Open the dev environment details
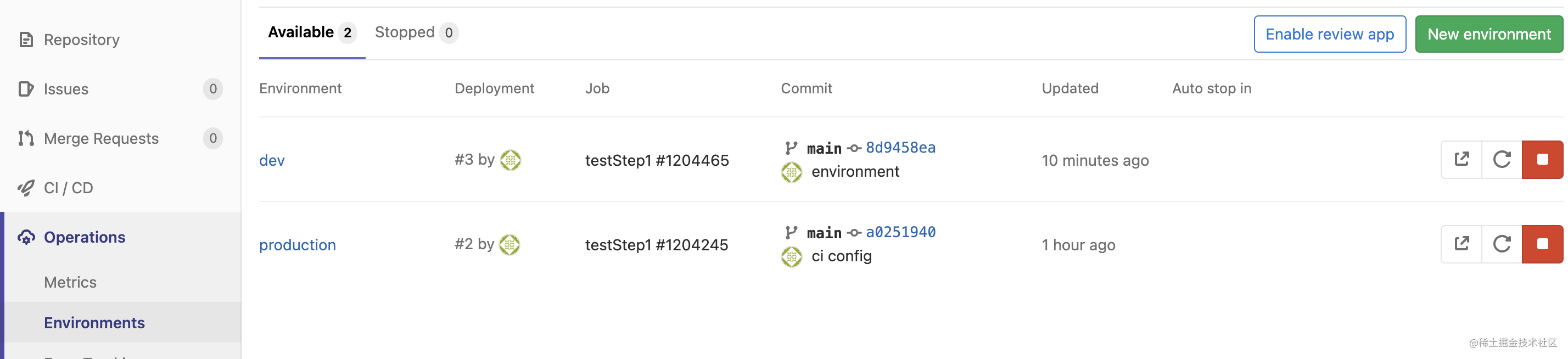 271,160
